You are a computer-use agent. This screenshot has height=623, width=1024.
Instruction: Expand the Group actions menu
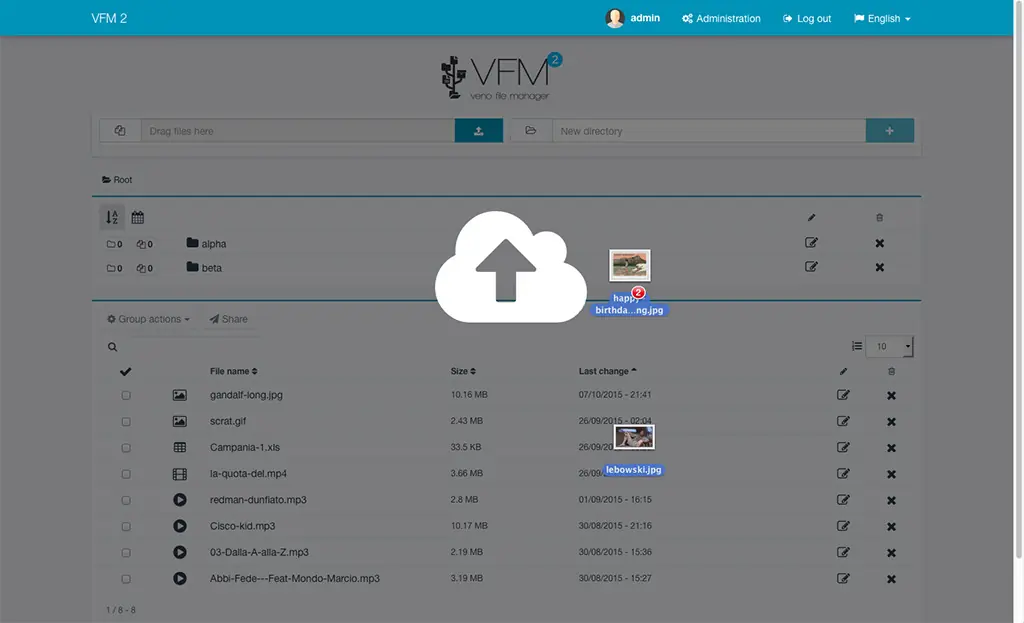pos(148,319)
